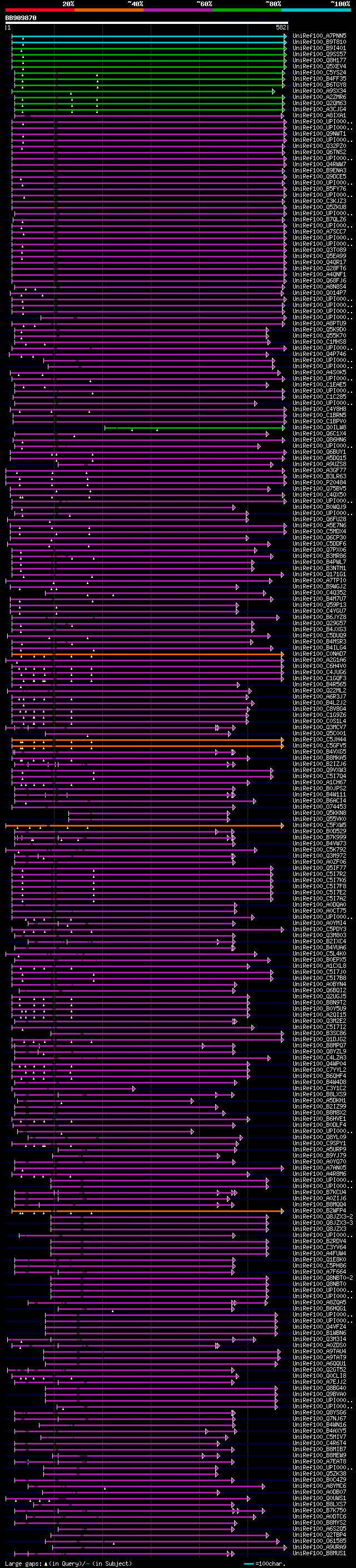
Task: Select hit UniRef100_Q9DCE5
Action: 319,176
